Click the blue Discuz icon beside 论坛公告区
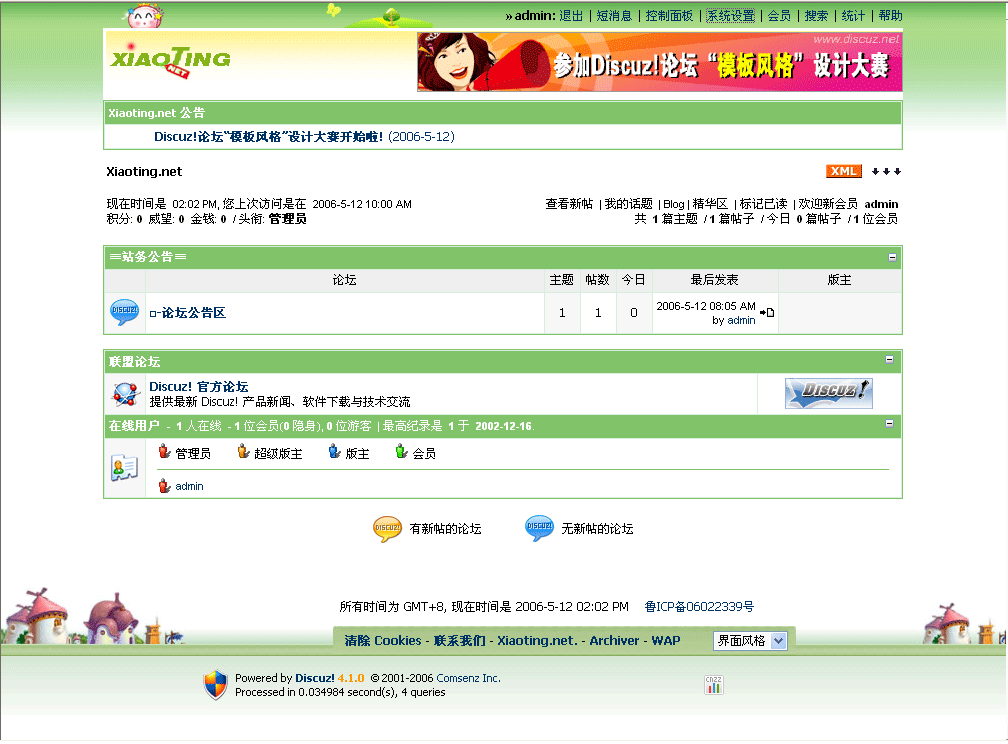 [x=124, y=312]
